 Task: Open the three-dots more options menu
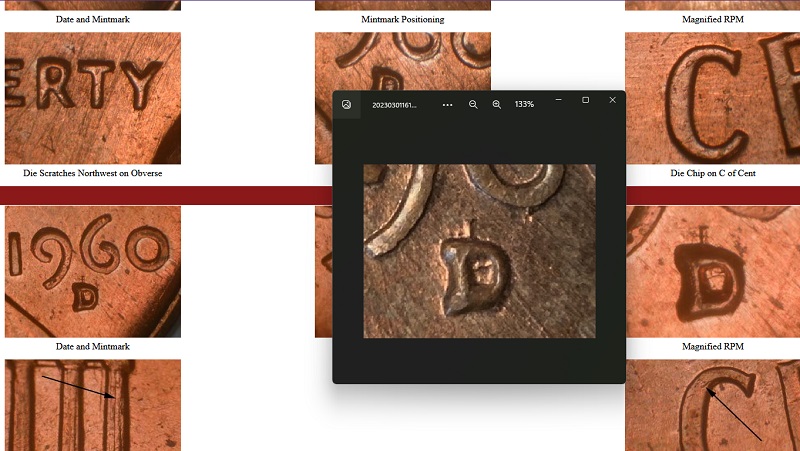447,105
